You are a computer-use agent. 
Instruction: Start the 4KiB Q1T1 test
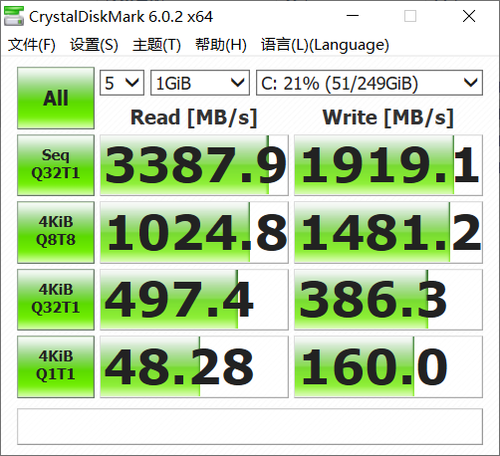(x=56, y=366)
